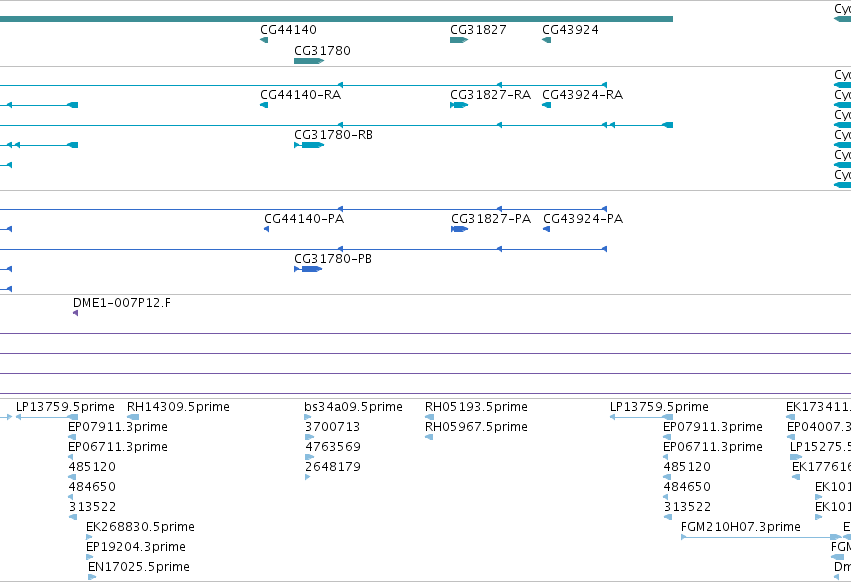The width and height of the screenshot is (851, 582).
Task: Select the long teal gene bar in top track
Action: pyautogui.click(x=336, y=19)
